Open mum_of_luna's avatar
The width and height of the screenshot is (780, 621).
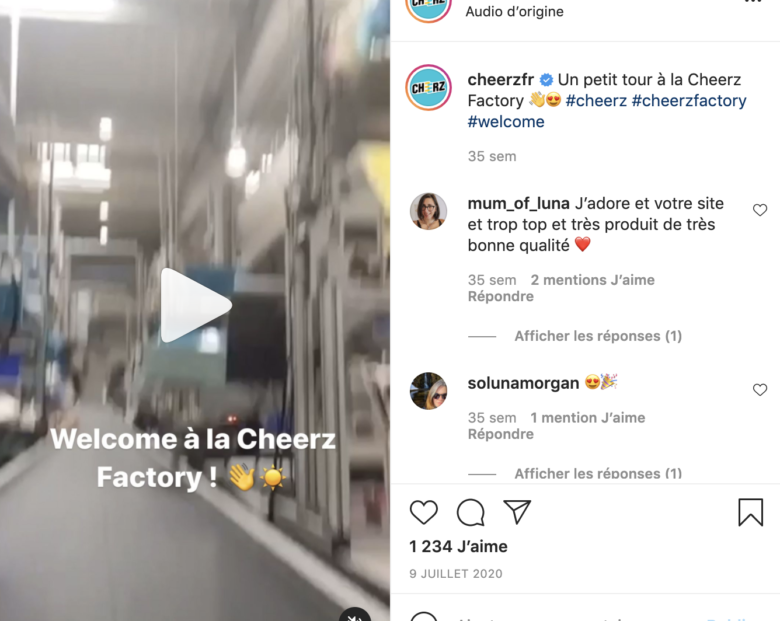tap(428, 211)
